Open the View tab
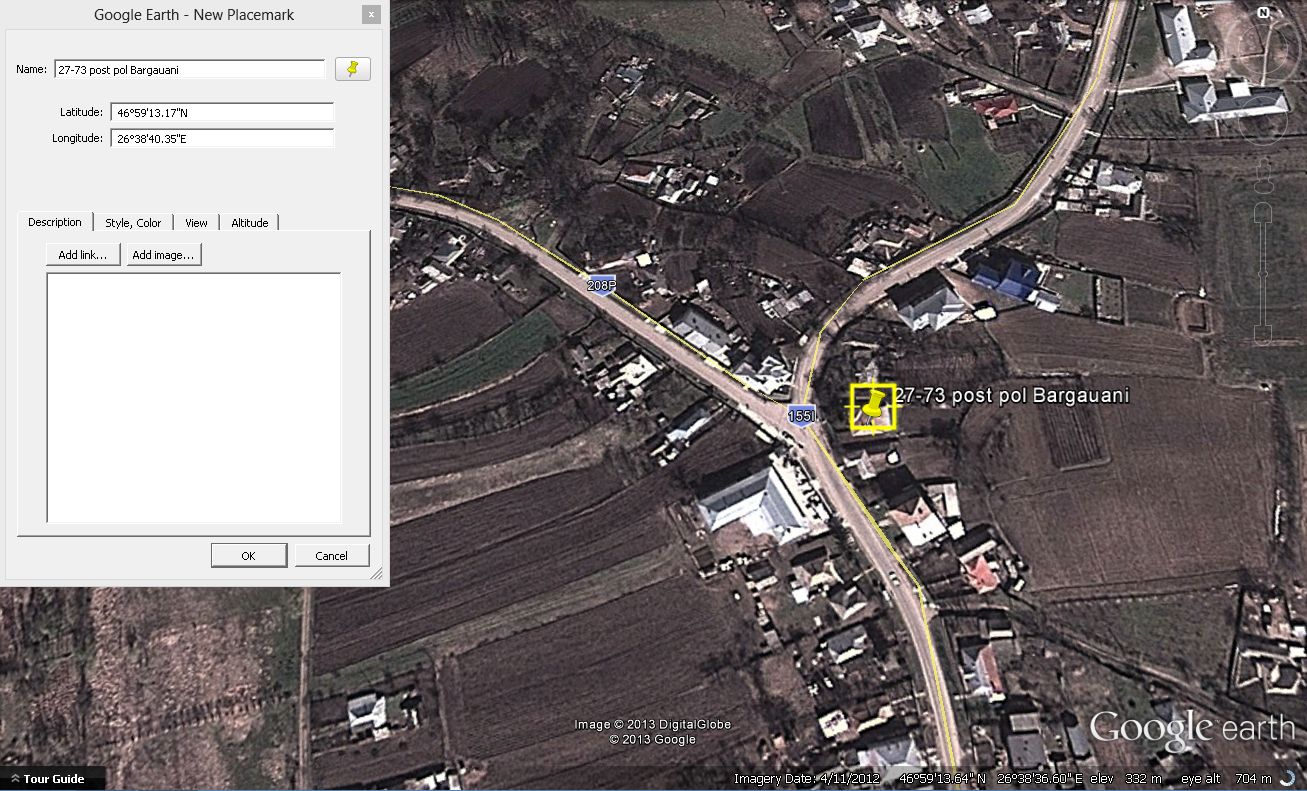The width and height of the screenshot is (1307, 791). (x=196, y=223)
